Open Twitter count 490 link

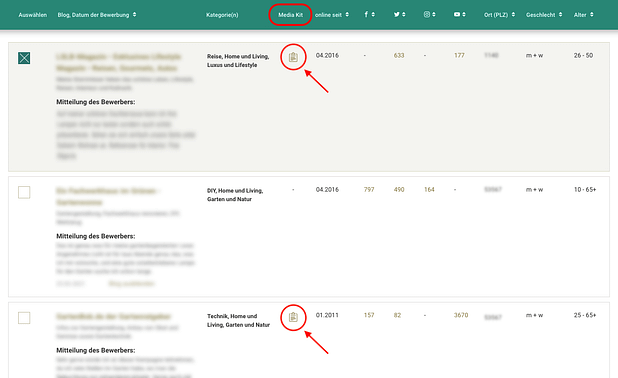point(399,190)
